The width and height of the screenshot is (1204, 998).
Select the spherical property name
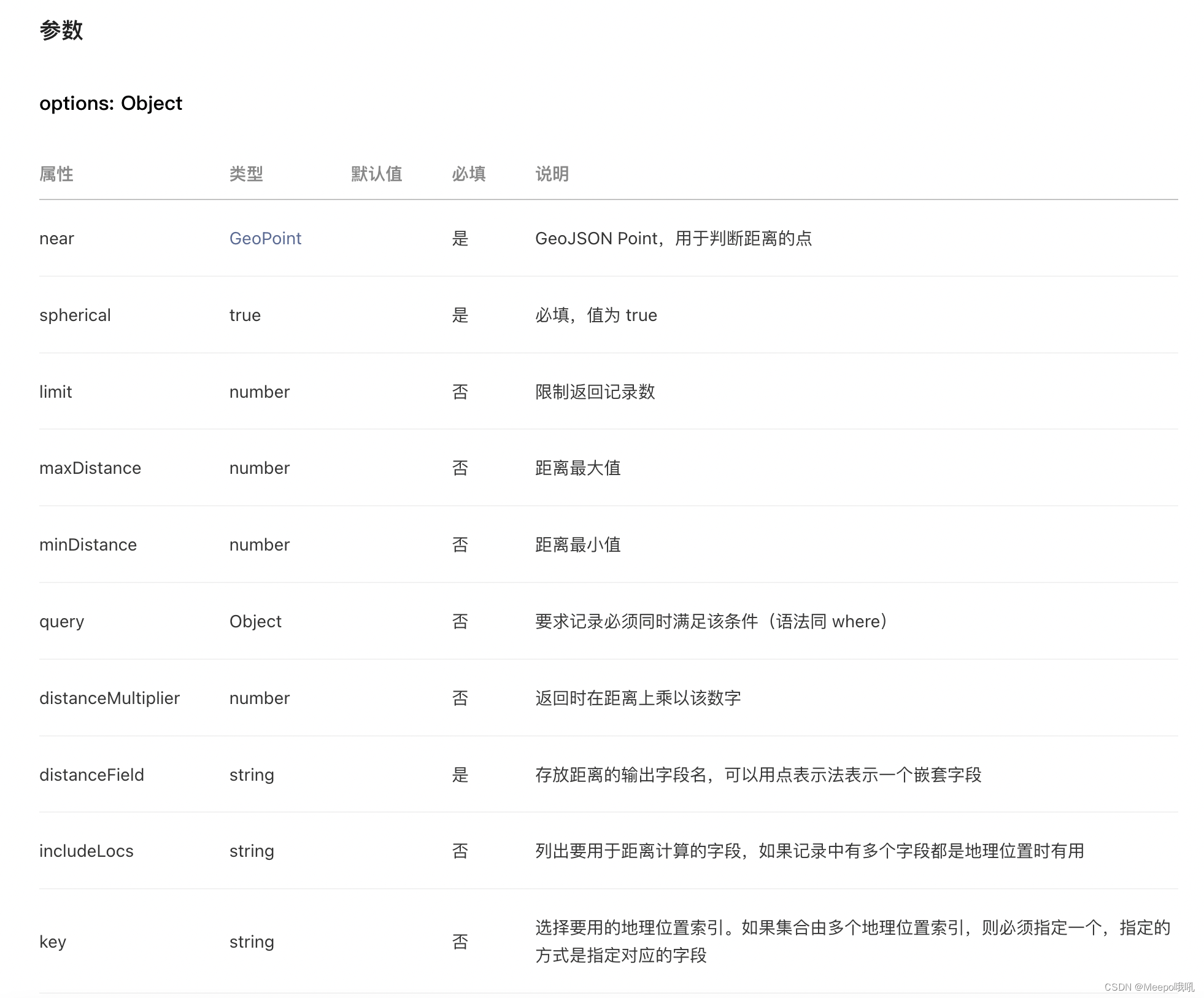point(75,315)
